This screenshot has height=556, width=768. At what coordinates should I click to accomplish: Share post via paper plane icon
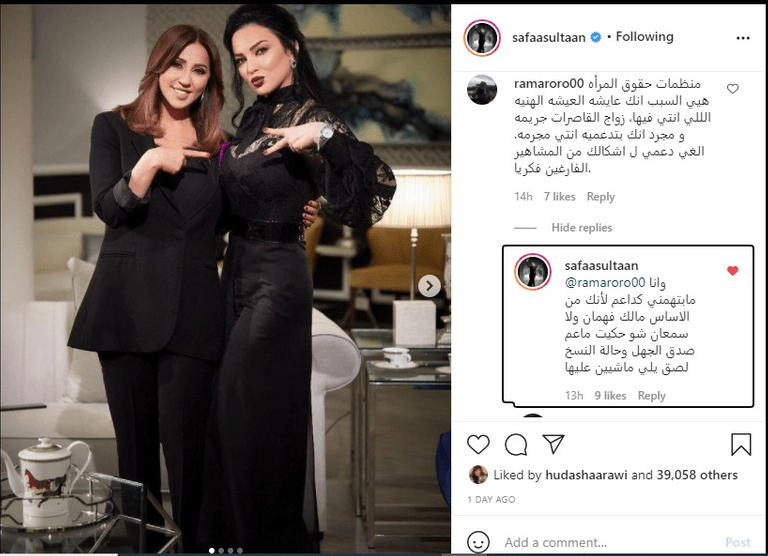click(x=554, y=444)
